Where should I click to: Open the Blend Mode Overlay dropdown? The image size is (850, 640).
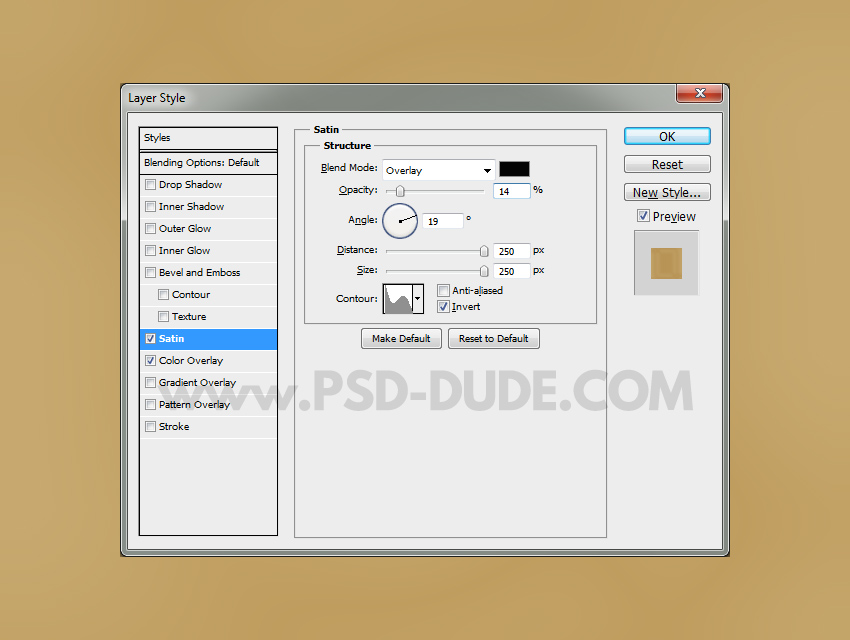tap(439, 170)
